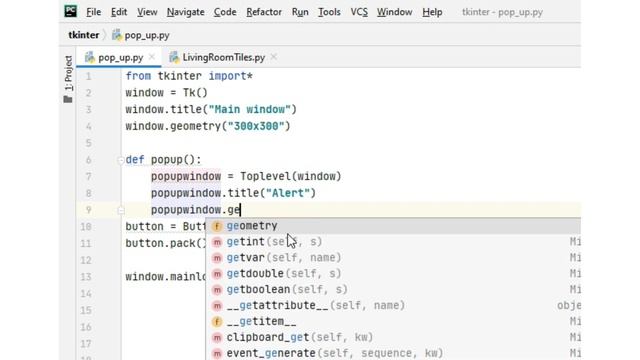Screen dimensions: 640x360
Task: Close the pop_up.py tab
Action: point(152,57)
